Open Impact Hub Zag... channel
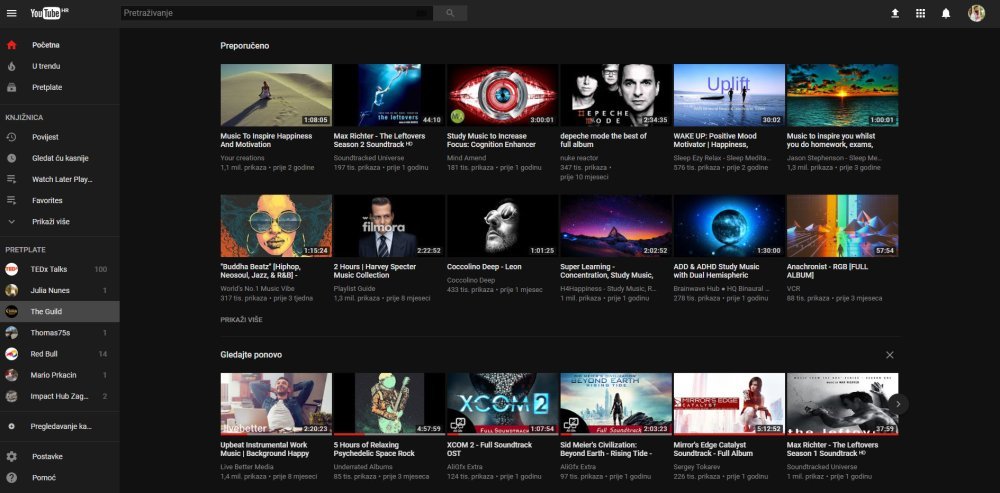 pyautogui.click(x=60, y=396)
